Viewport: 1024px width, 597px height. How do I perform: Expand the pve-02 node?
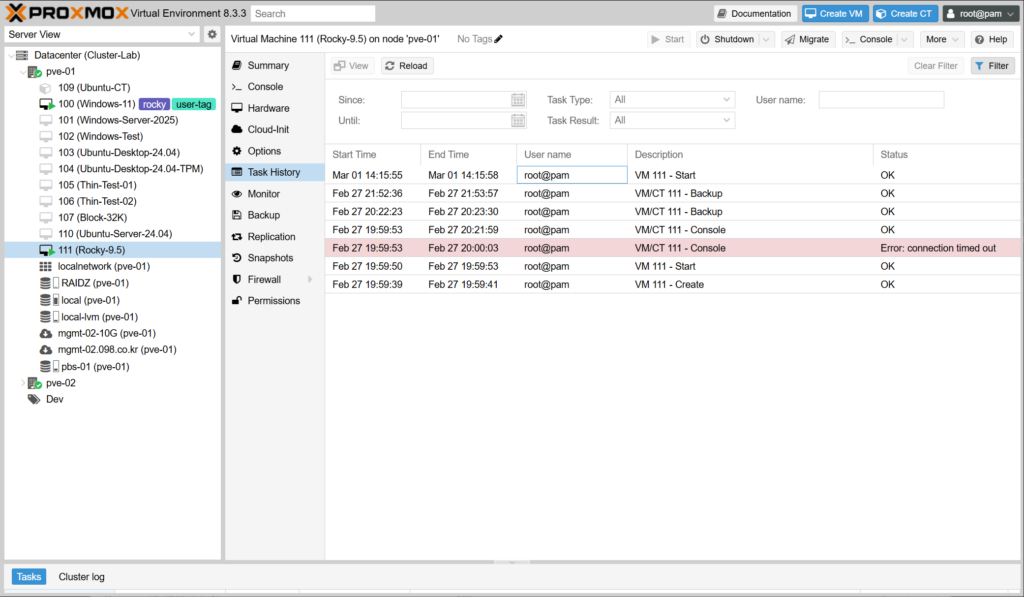[24, 383]
